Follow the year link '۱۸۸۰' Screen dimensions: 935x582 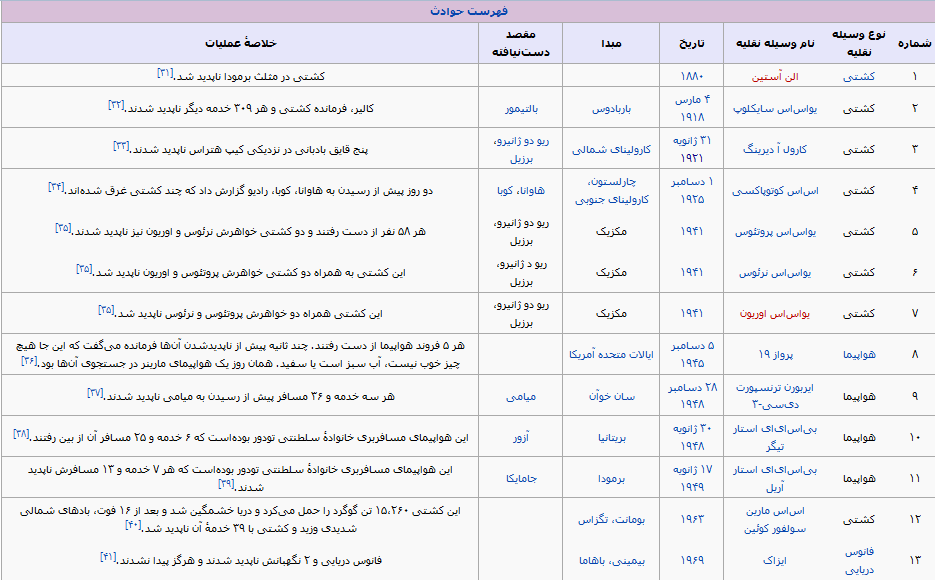click(692, 77)
